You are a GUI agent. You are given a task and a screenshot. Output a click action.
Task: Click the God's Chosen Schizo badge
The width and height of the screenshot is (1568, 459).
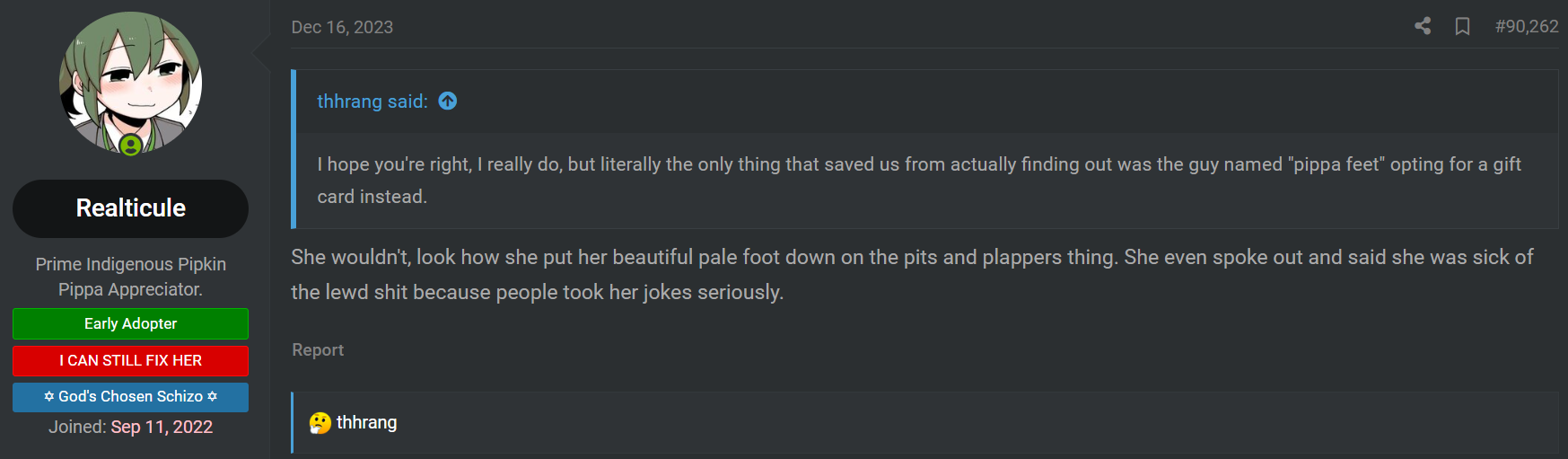(130, 397)
